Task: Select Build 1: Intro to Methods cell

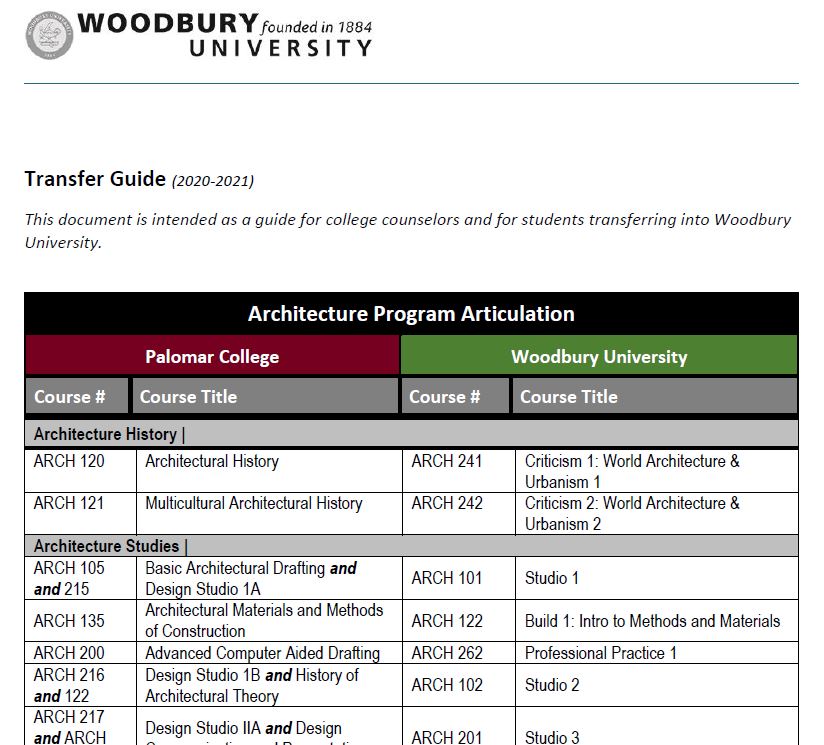Action: (657, 620)
